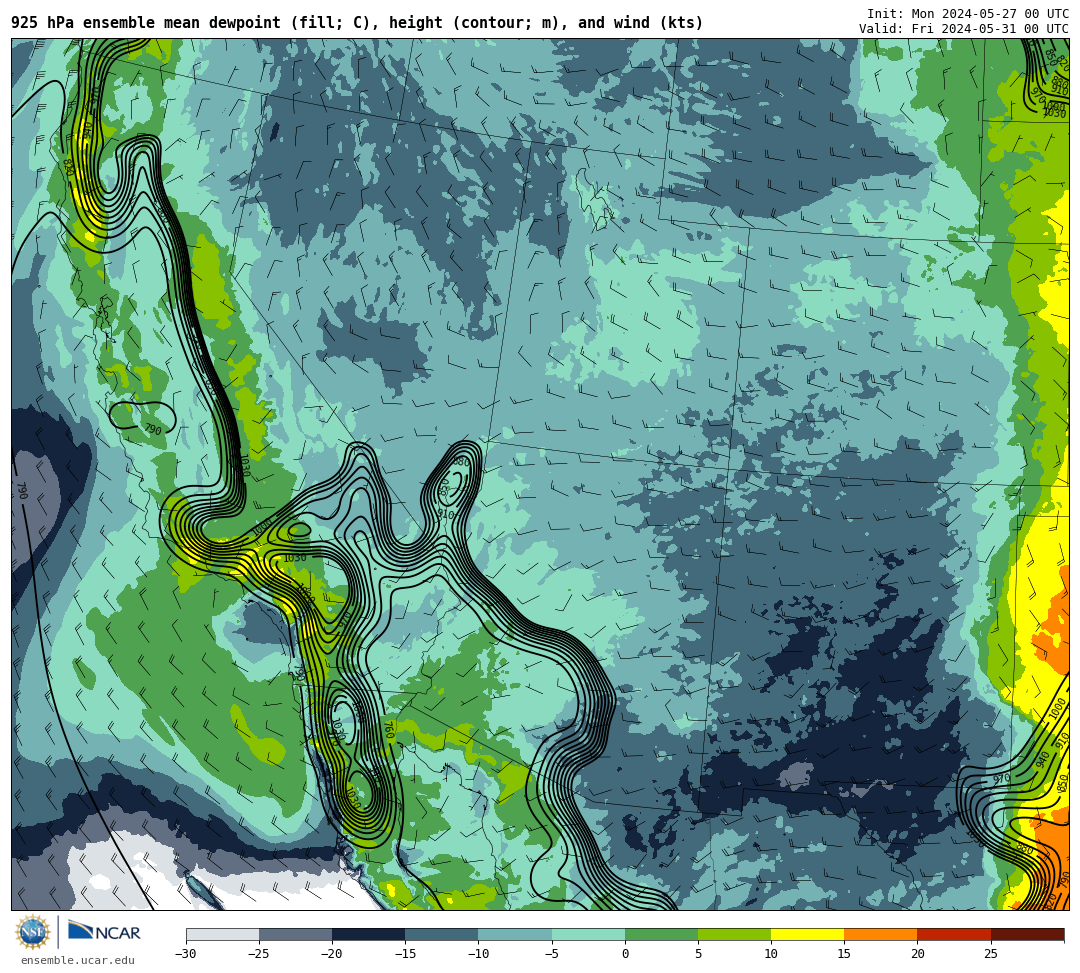Click the '790' label inside the closed offshore contour
This screenshot has width=1080, height=973.
click(153, 430)
